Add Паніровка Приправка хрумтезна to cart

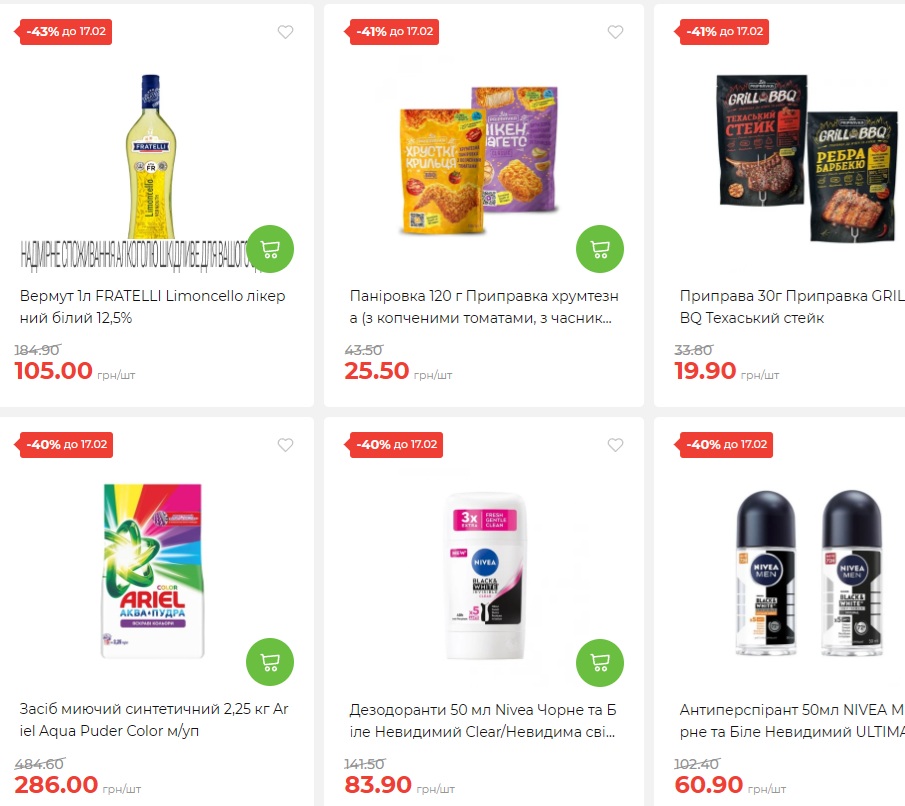(x=600, y=249)
